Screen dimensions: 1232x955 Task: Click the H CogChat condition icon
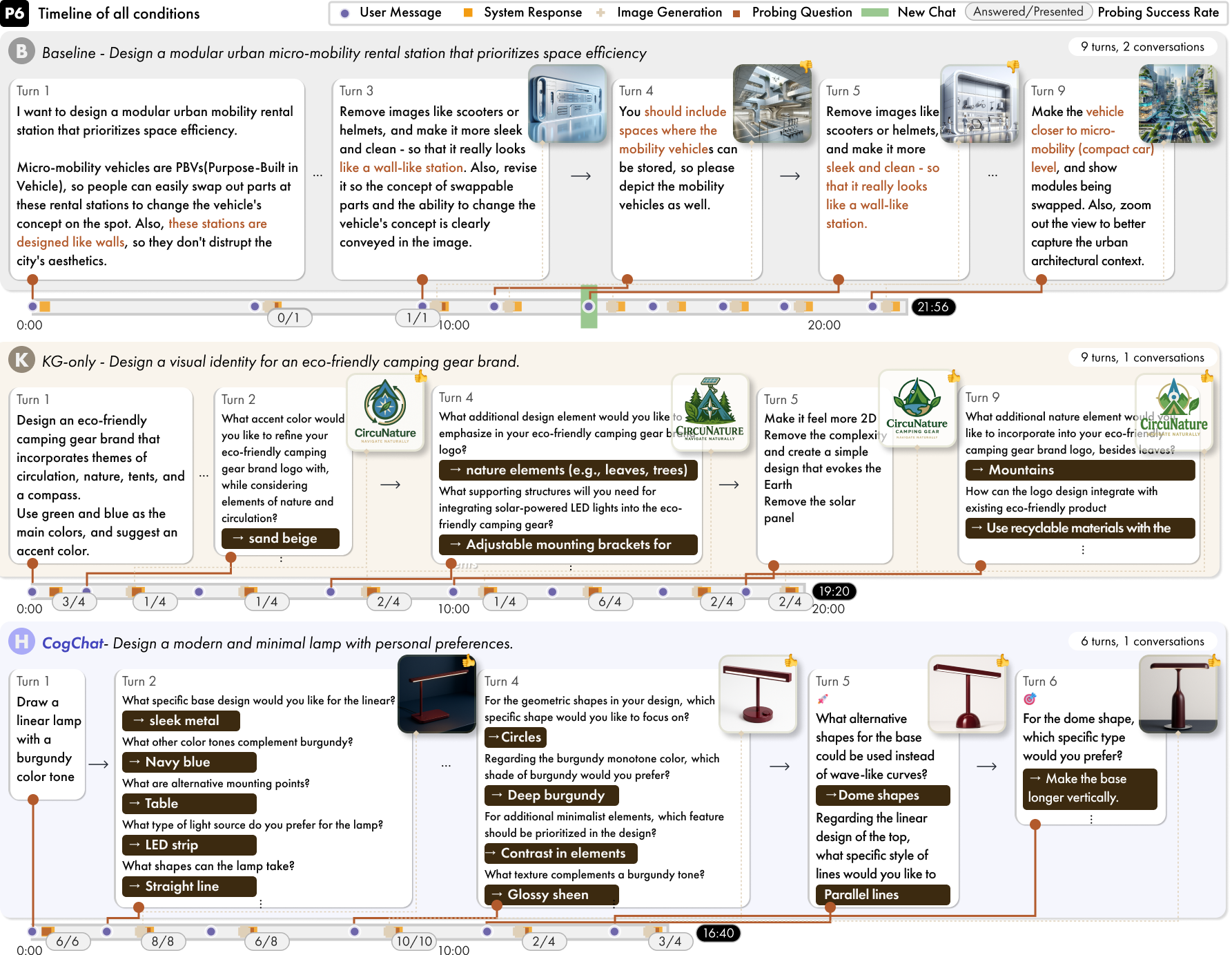tap(21, 642)
